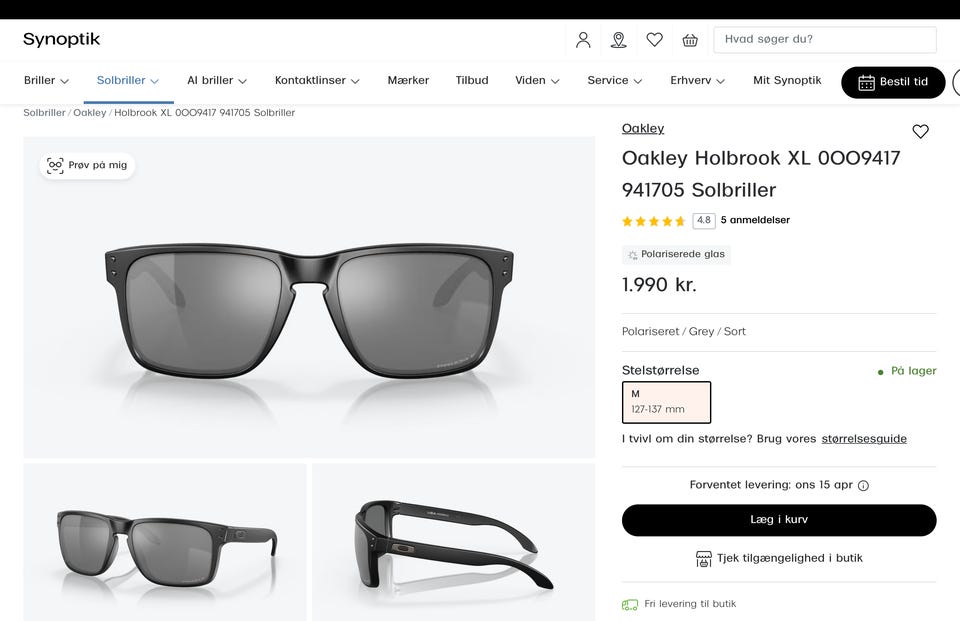The image size is (960, 621).
Task: Select the side view sunglasses thumbnail
Action: [453, 542]
